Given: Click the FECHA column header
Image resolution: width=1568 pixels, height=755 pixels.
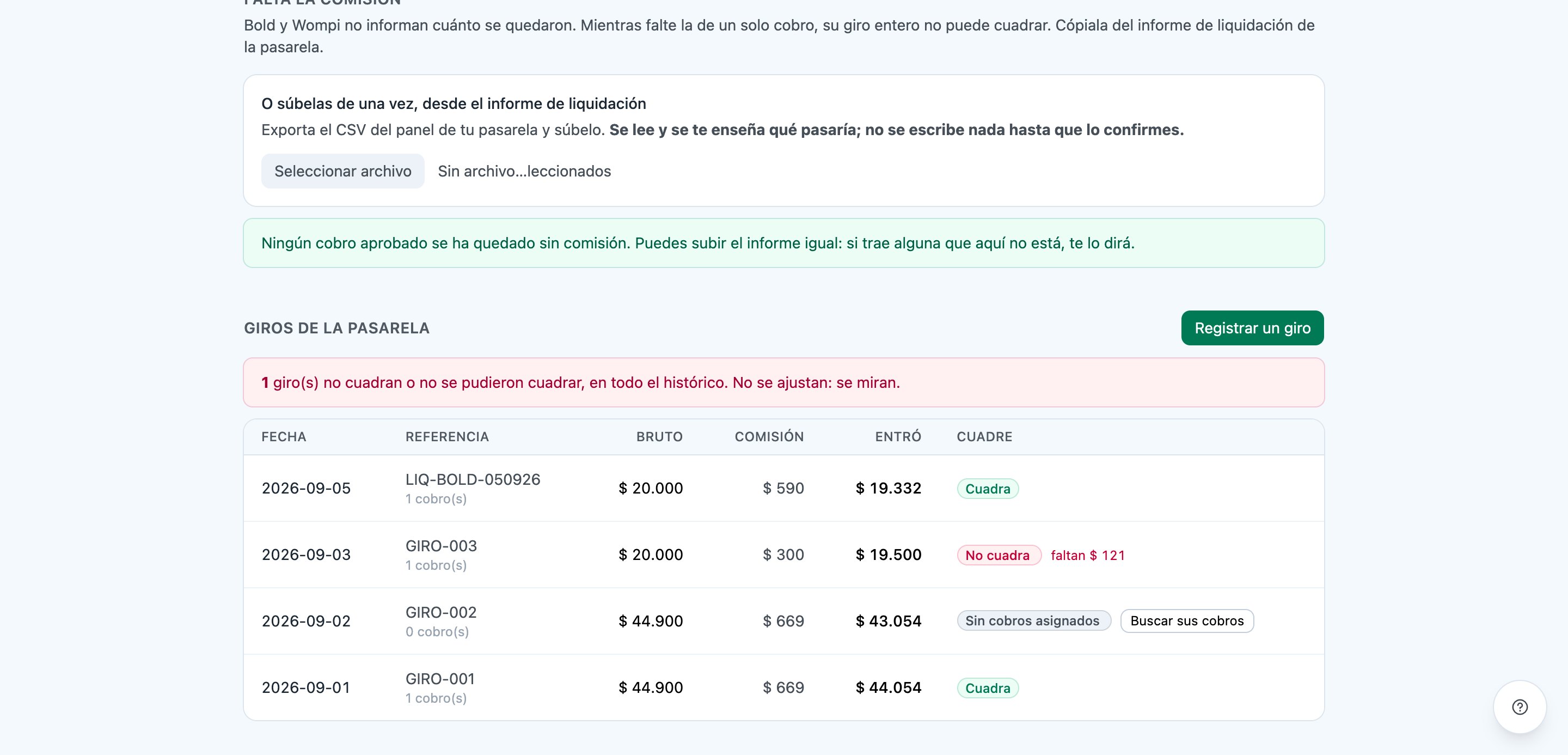Looking at the screenshot, I should [284, 436].
